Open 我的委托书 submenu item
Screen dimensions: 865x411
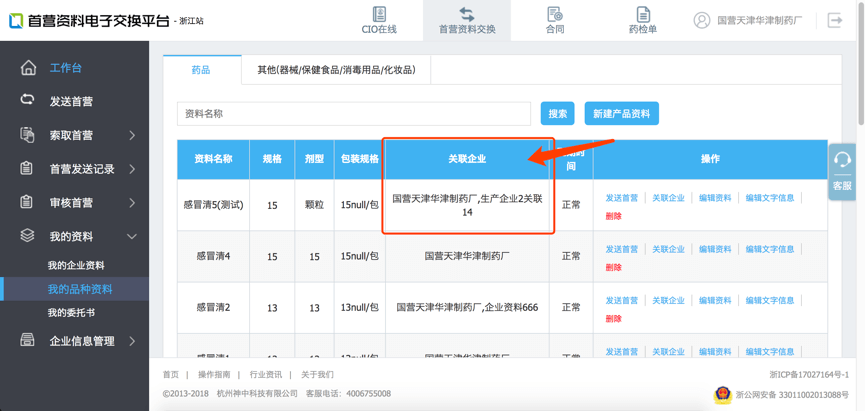point(71,312)
